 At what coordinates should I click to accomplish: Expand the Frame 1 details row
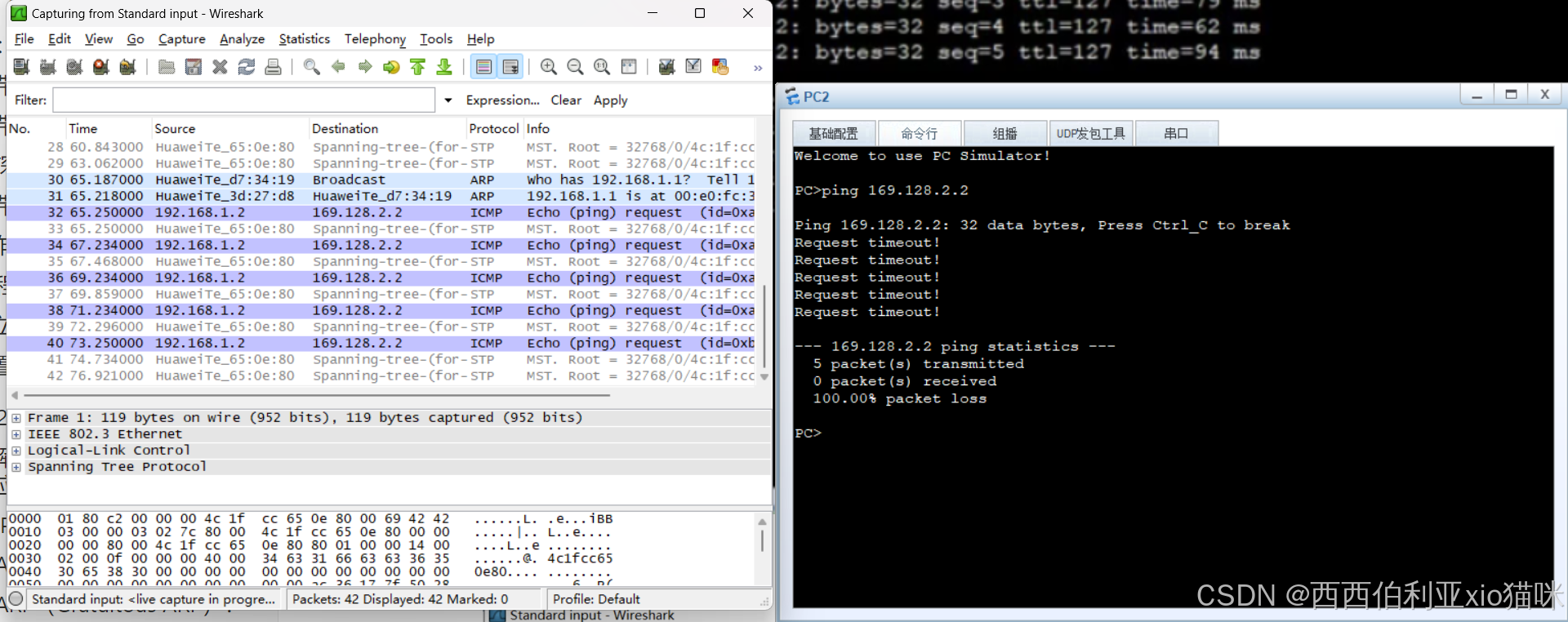pos(16,418)
